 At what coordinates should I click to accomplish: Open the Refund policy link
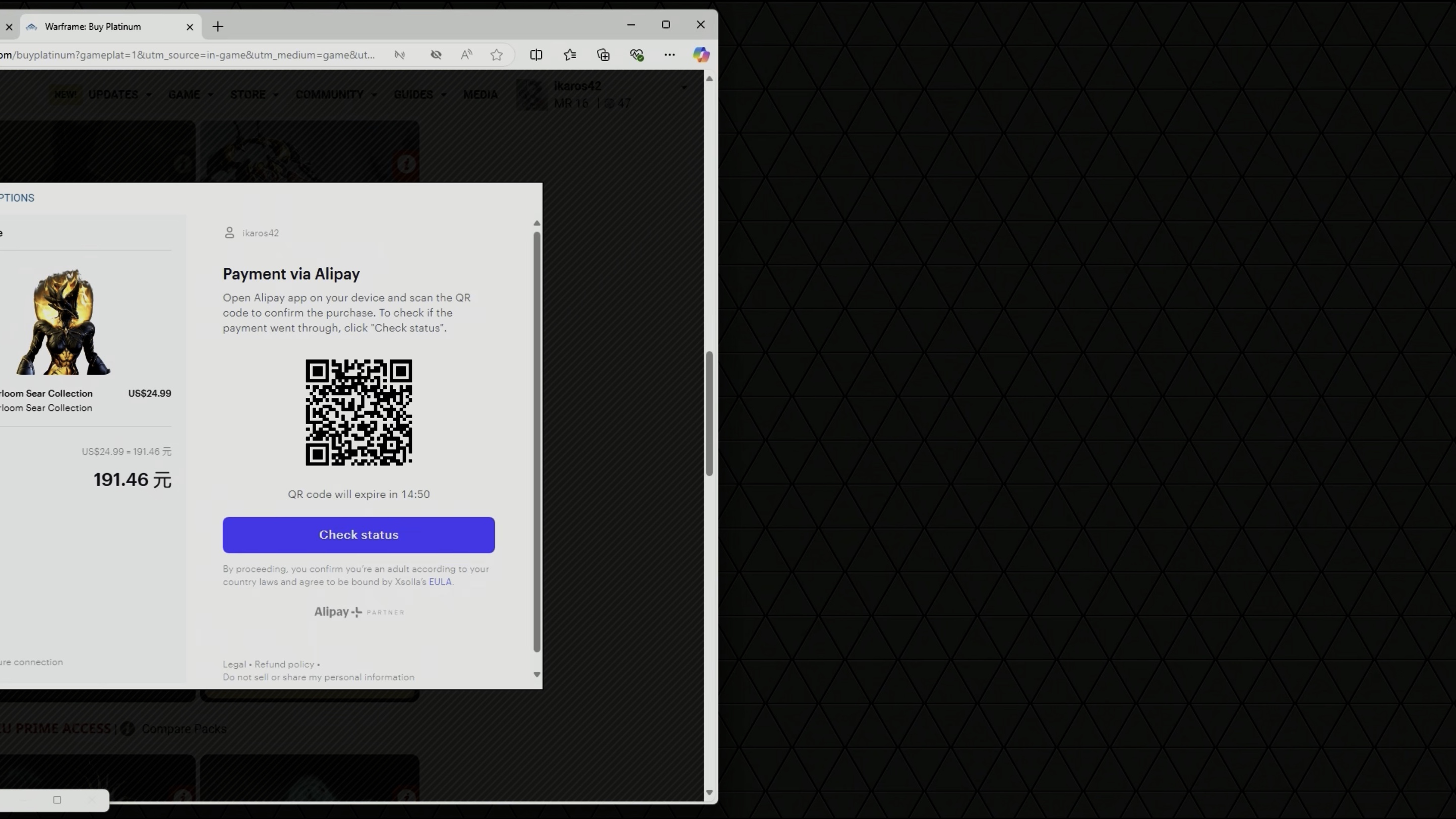pyautogui.click(x=284, y=664)
